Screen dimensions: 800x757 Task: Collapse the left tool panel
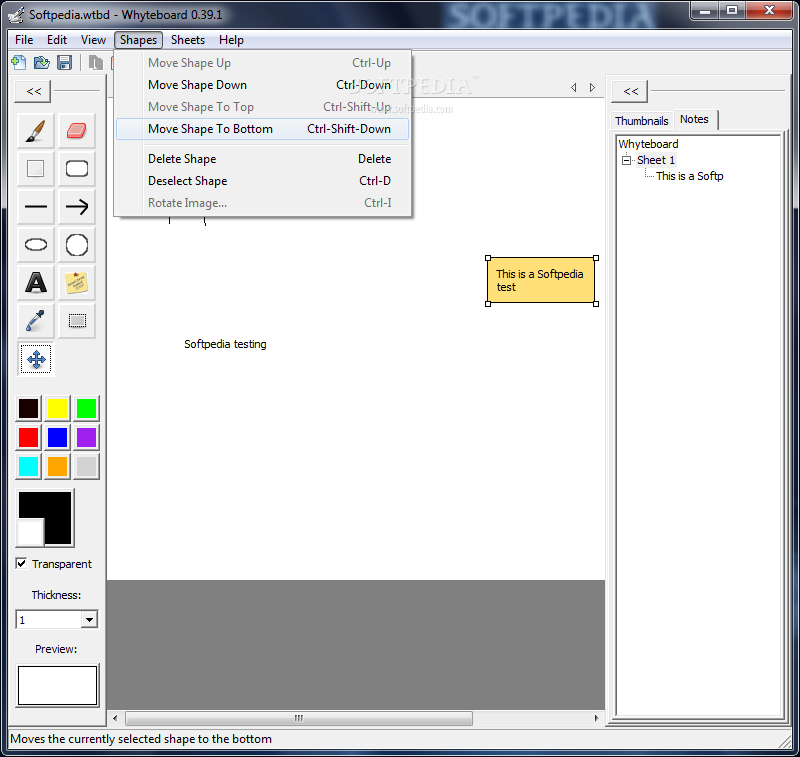coord(34,91)
